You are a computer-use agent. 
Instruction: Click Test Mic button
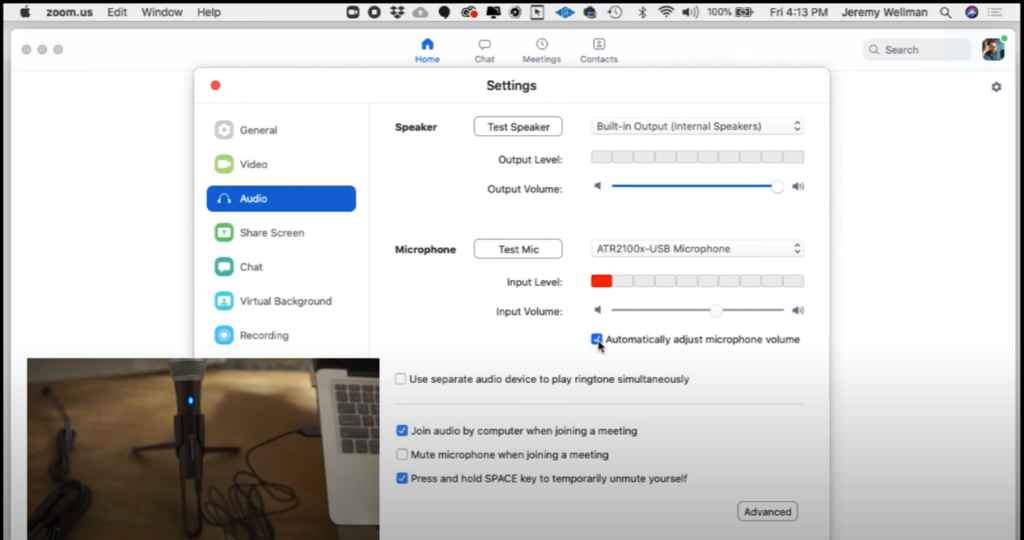[x=518, y=249]
